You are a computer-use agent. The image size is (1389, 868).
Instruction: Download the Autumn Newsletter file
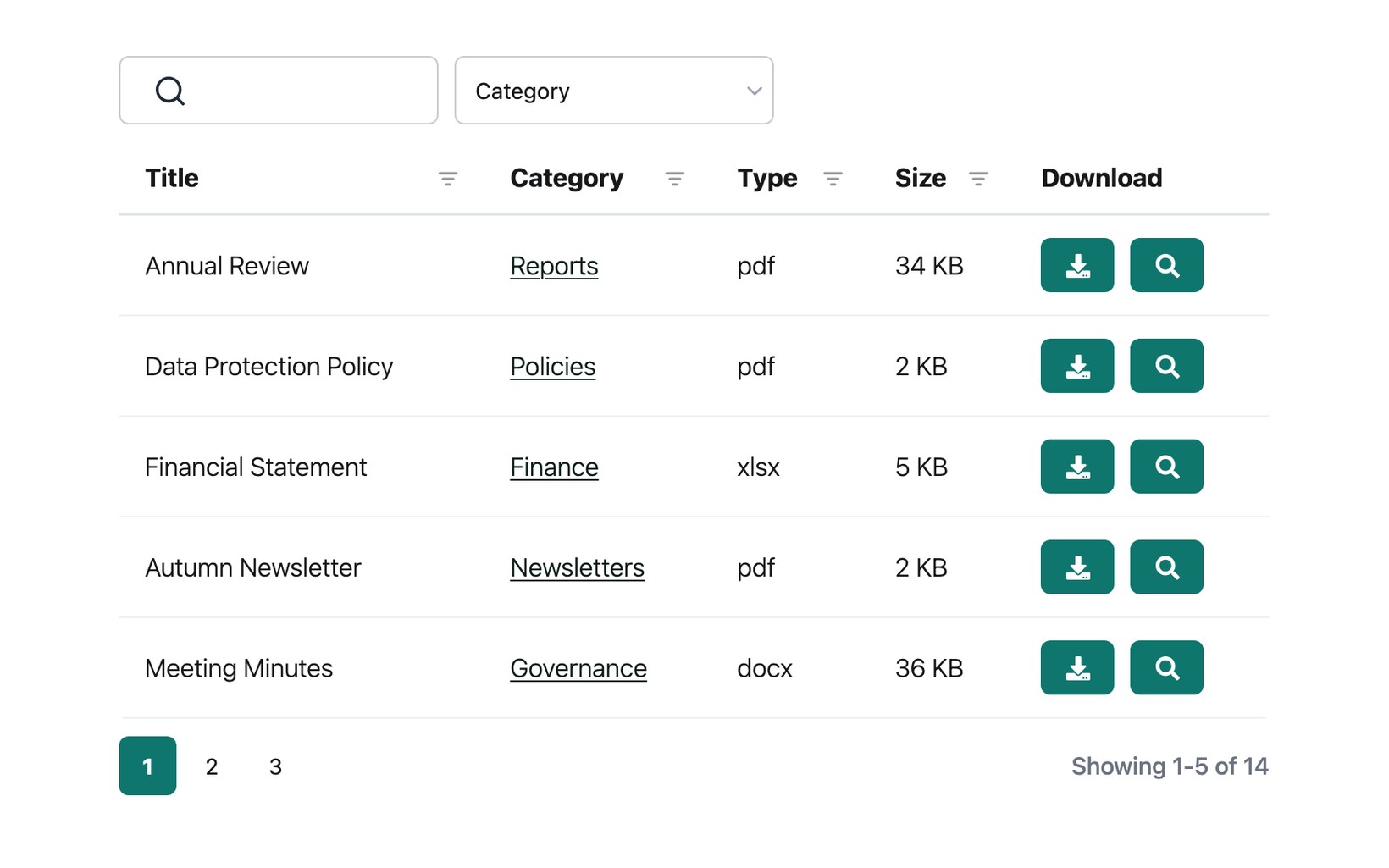click(x=1076, y=567)
